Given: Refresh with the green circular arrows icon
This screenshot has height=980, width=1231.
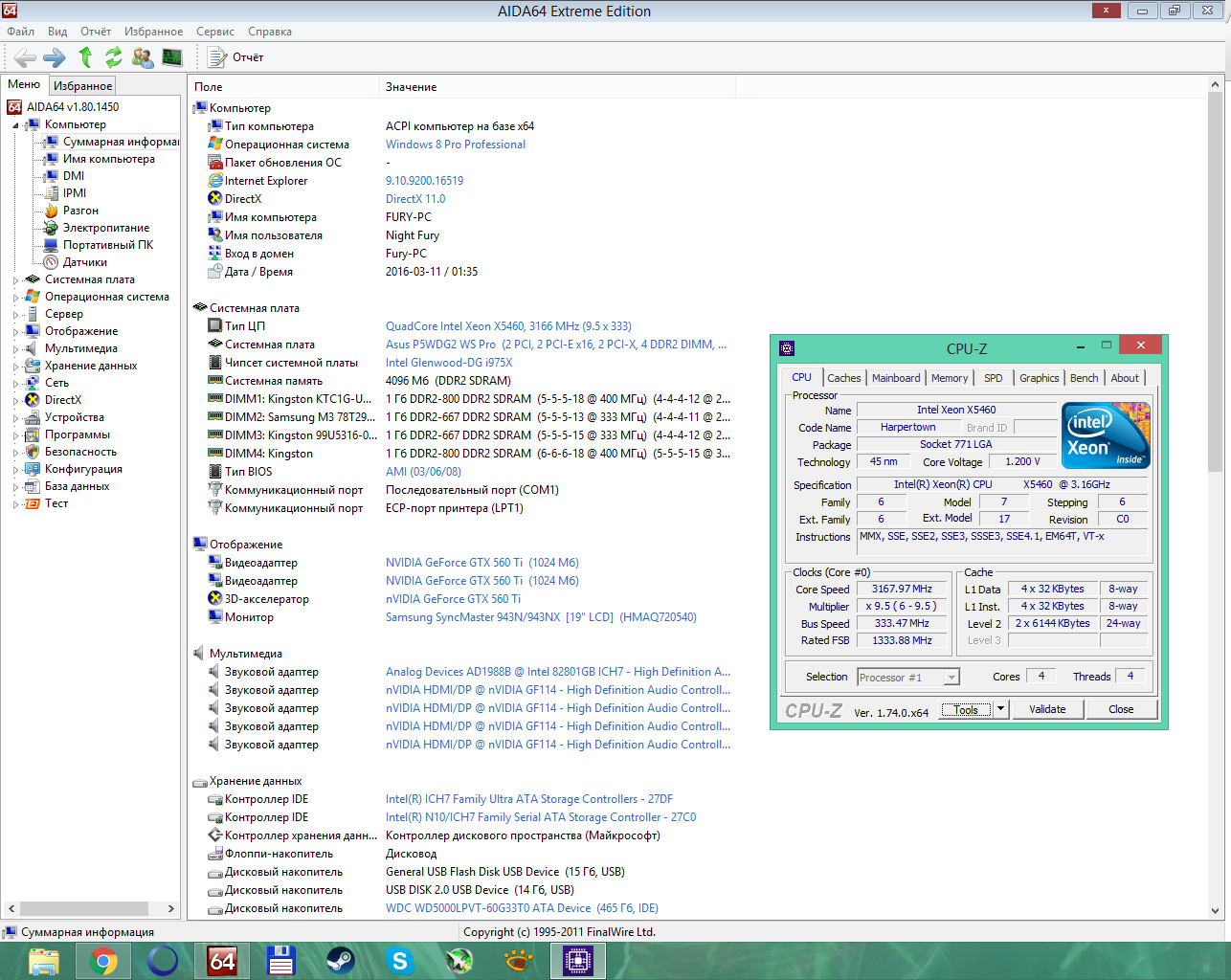Looking at the screenshot, I should [x=114, y=57].
